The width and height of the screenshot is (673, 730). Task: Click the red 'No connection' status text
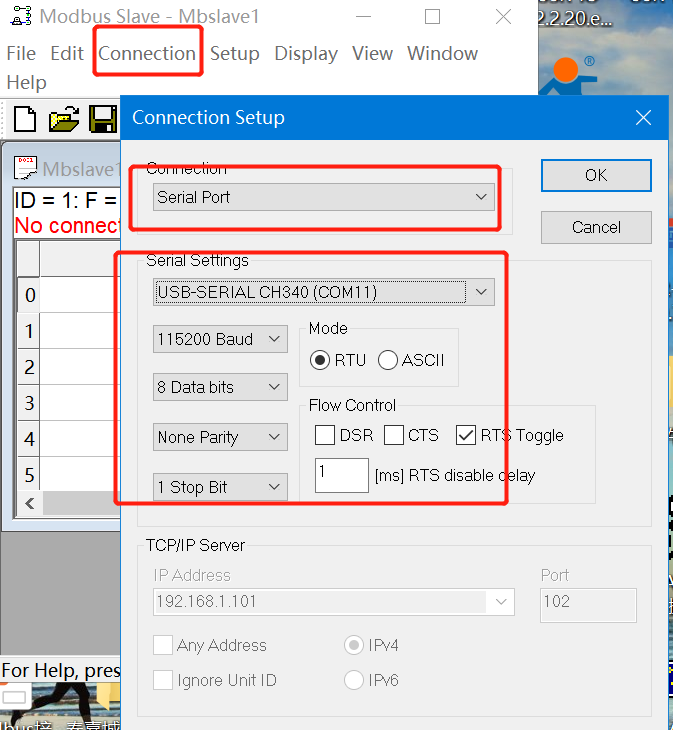(x=67, y=226)
